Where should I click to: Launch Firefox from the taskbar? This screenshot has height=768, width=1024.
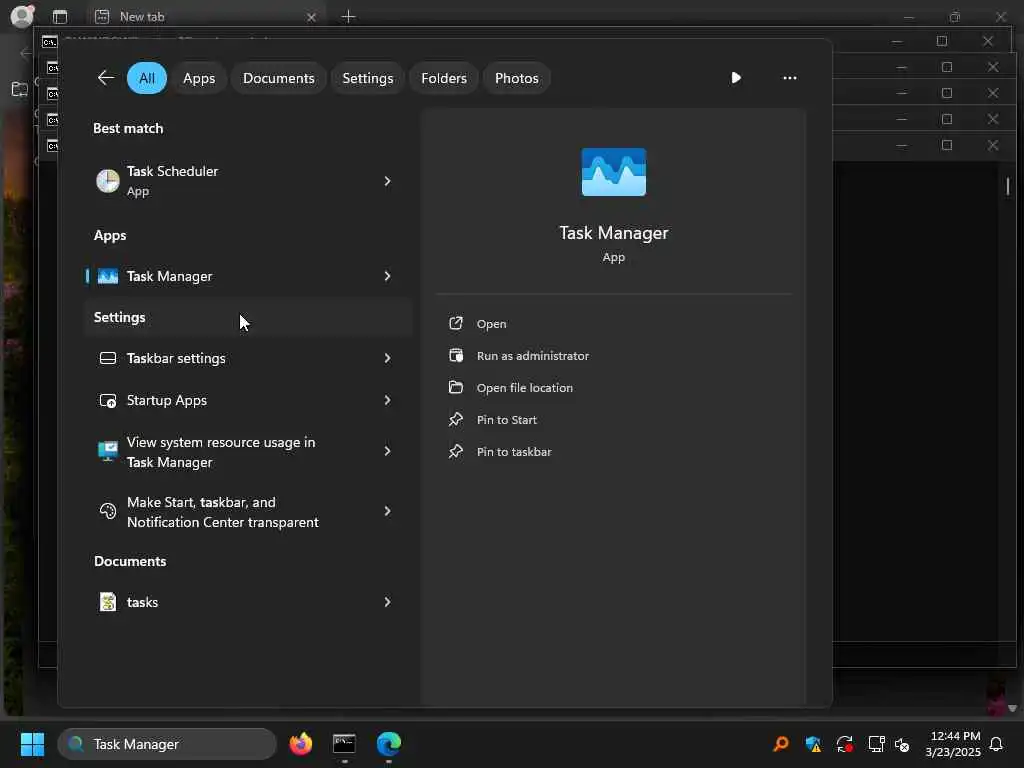[300, 744]
